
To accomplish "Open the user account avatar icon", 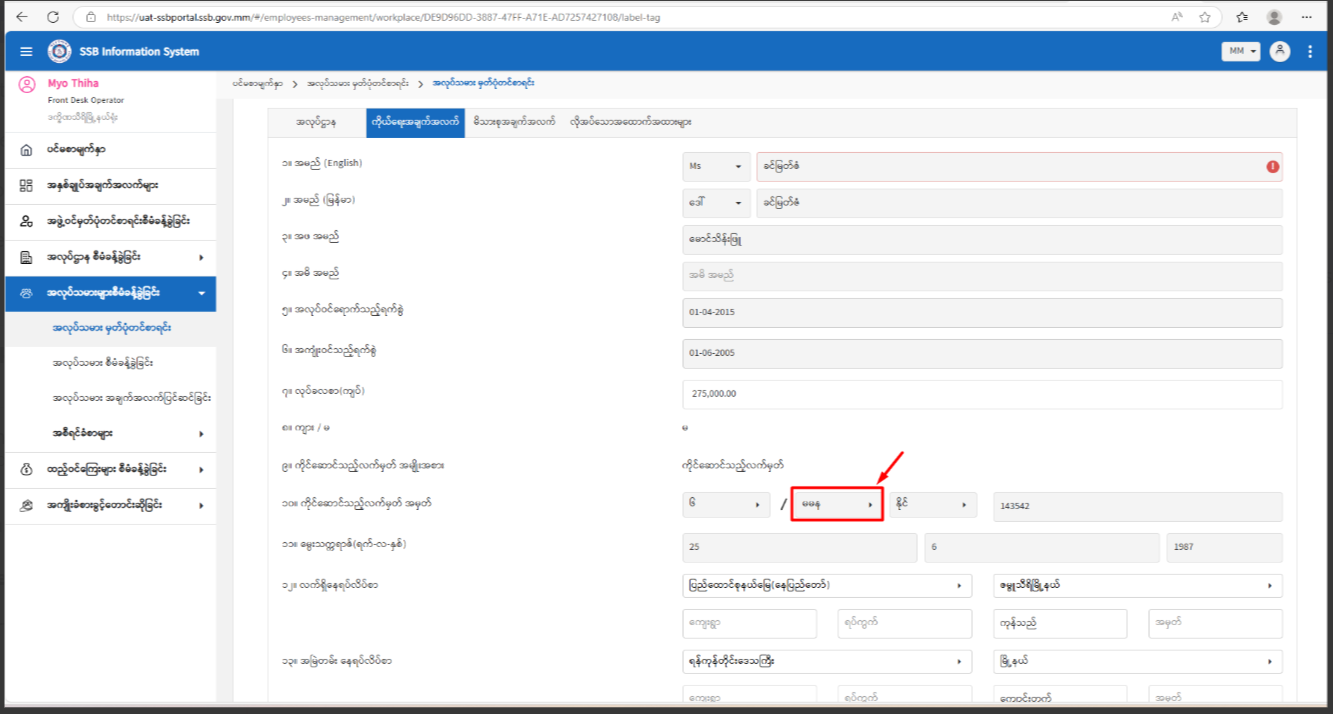I will (1279, 52).
